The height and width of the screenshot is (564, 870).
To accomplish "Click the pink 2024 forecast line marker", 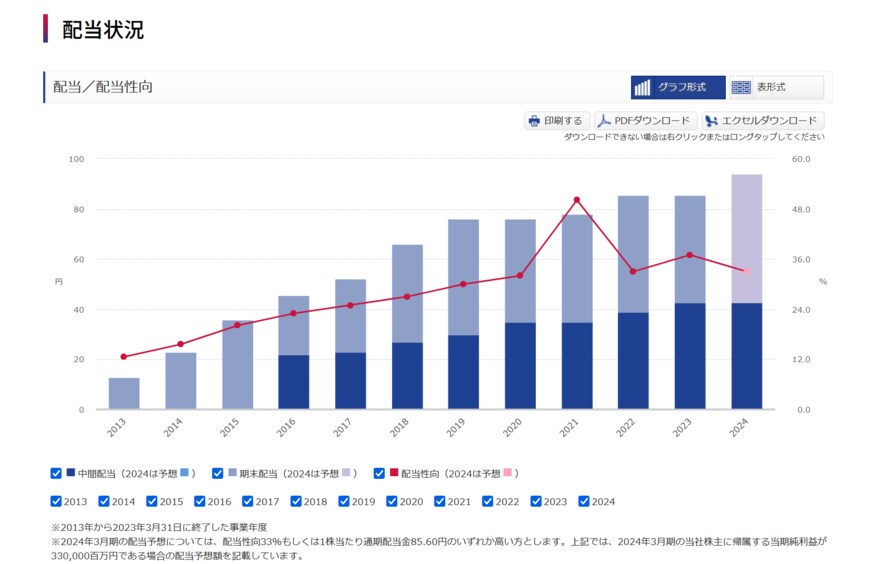I will [746, 271].
